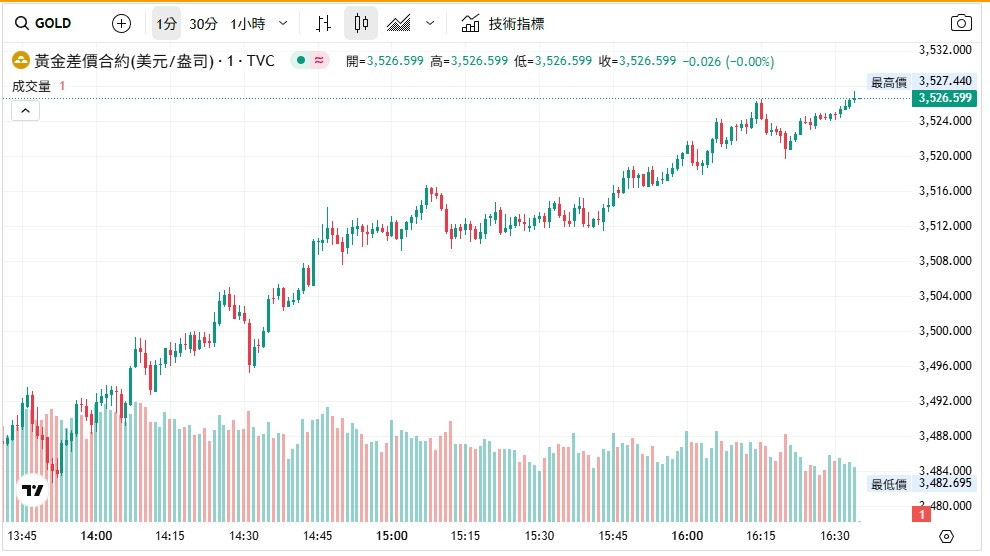This screenshot has width=990, height=556.
Task: Select the area chart style icon
Action: (x=398, y=23)
